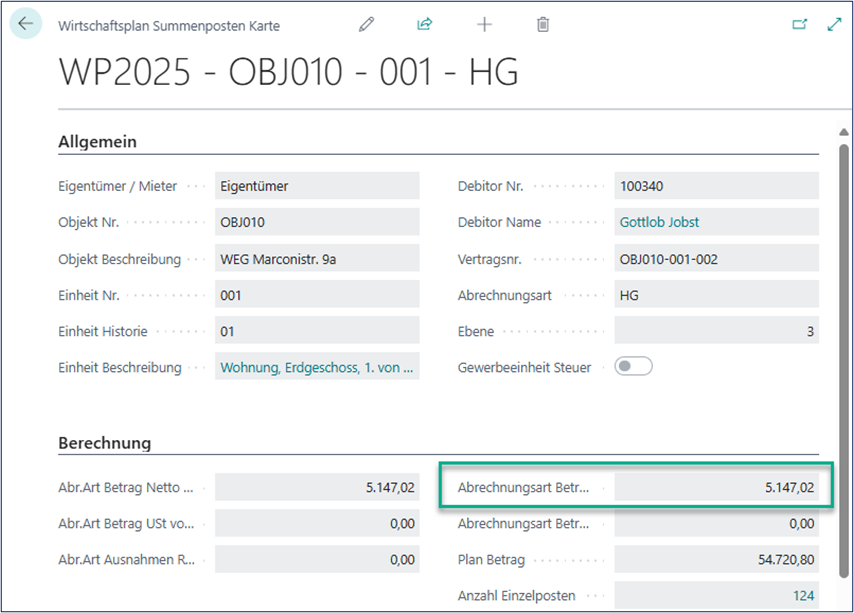Click the plus icon to add new

pos(484,25)
